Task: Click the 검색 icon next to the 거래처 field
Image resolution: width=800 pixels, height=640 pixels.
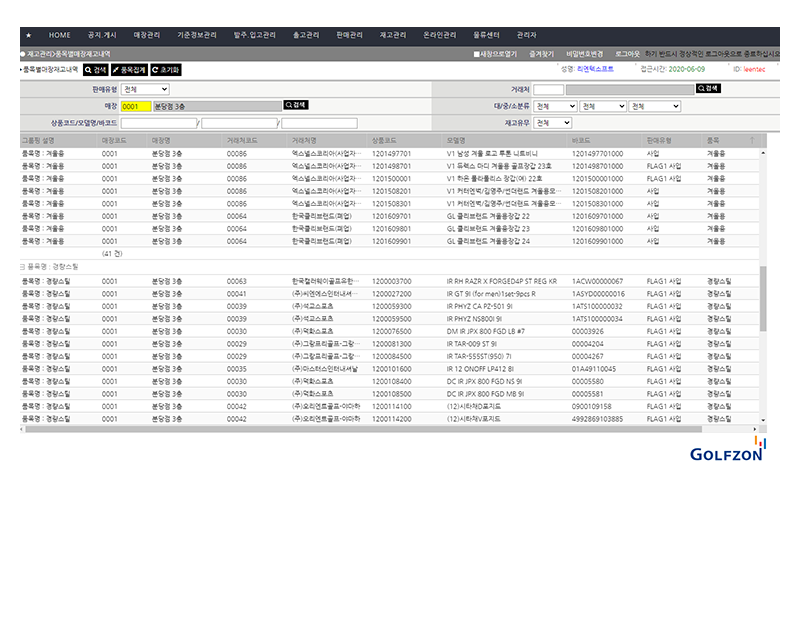Action: click(708, 88)
